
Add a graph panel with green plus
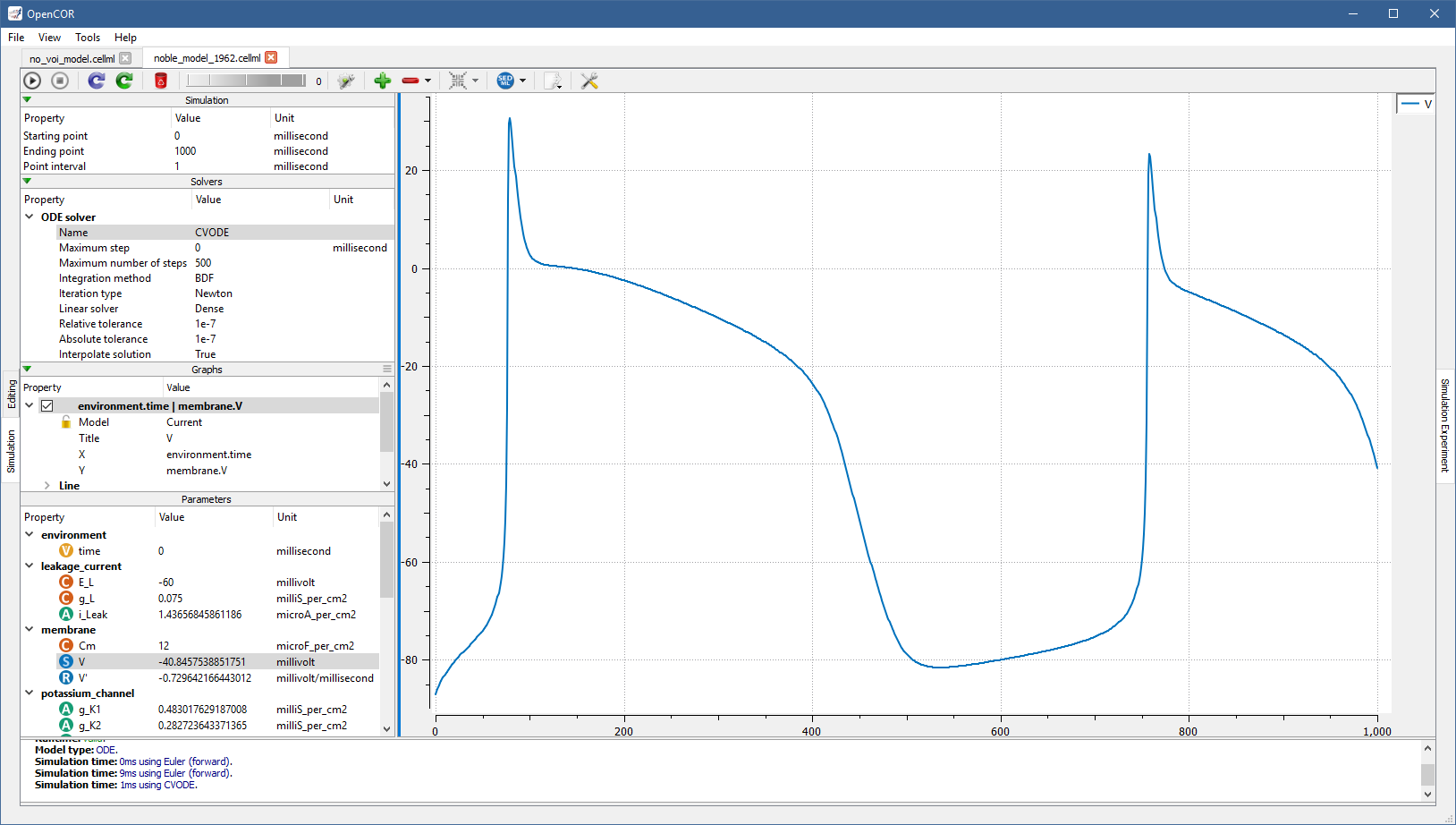tap(383, 81)
